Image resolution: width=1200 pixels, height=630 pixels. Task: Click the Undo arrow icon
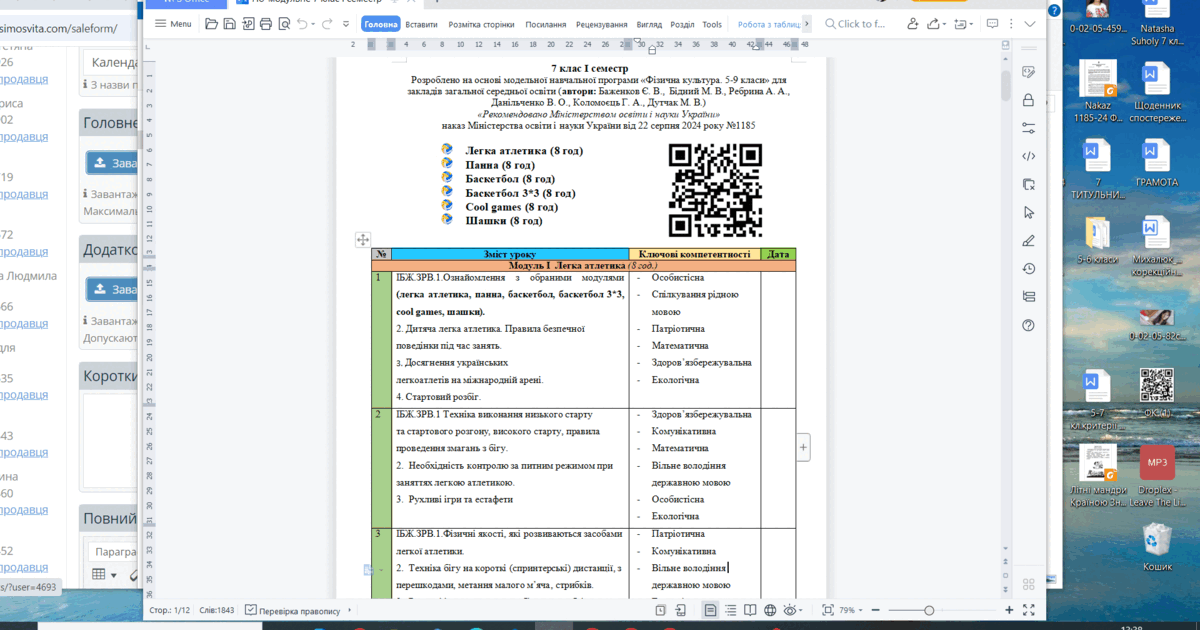(302, 24)
